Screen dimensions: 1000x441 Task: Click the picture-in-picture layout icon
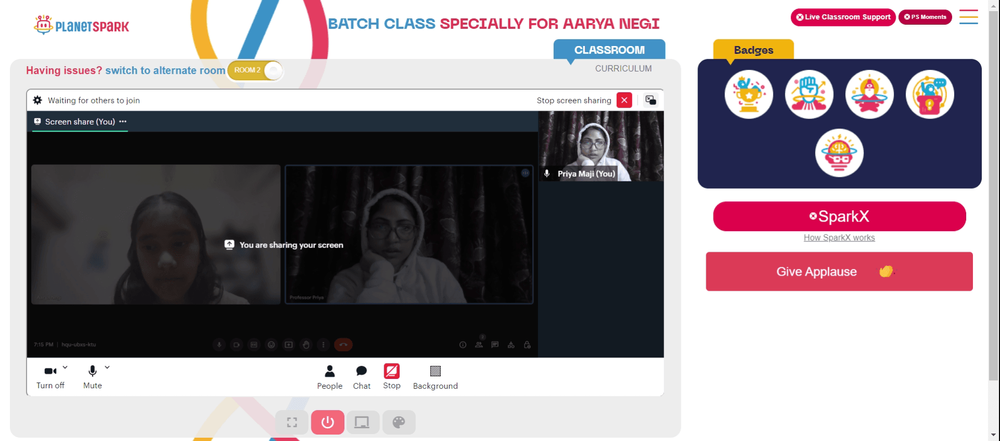click(x=651, y=100)
